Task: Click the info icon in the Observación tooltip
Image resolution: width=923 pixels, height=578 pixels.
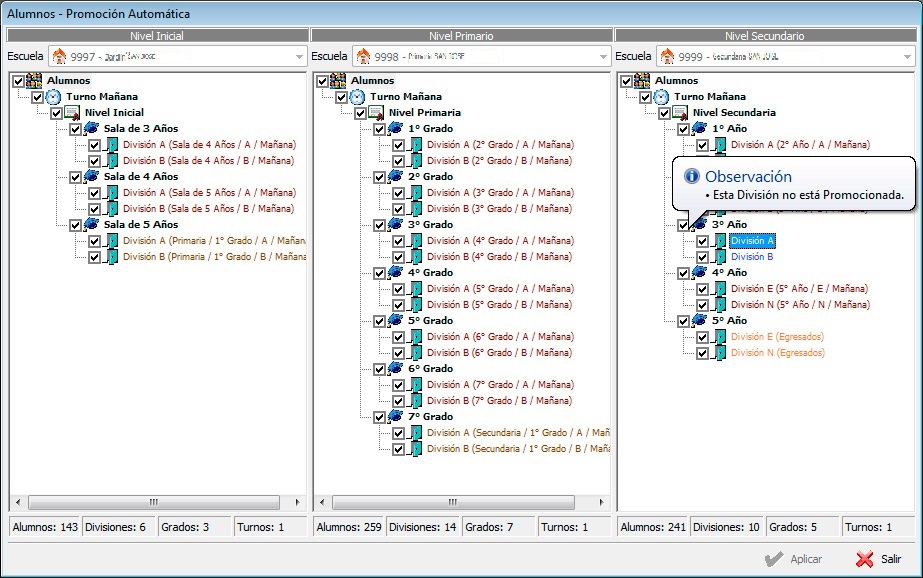Action: tap(692, 176)
